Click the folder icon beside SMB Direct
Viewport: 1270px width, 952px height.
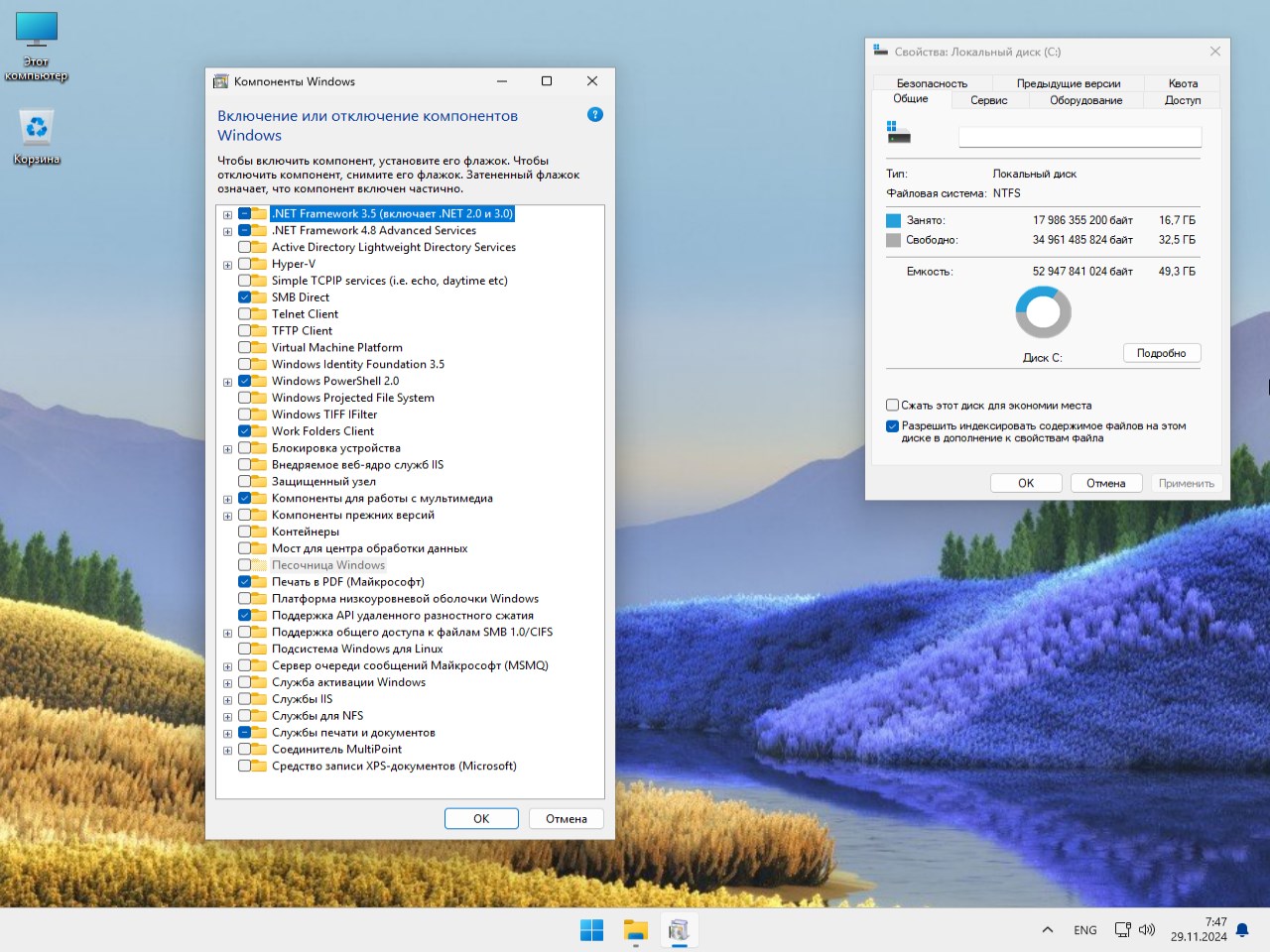coord(260,297)
